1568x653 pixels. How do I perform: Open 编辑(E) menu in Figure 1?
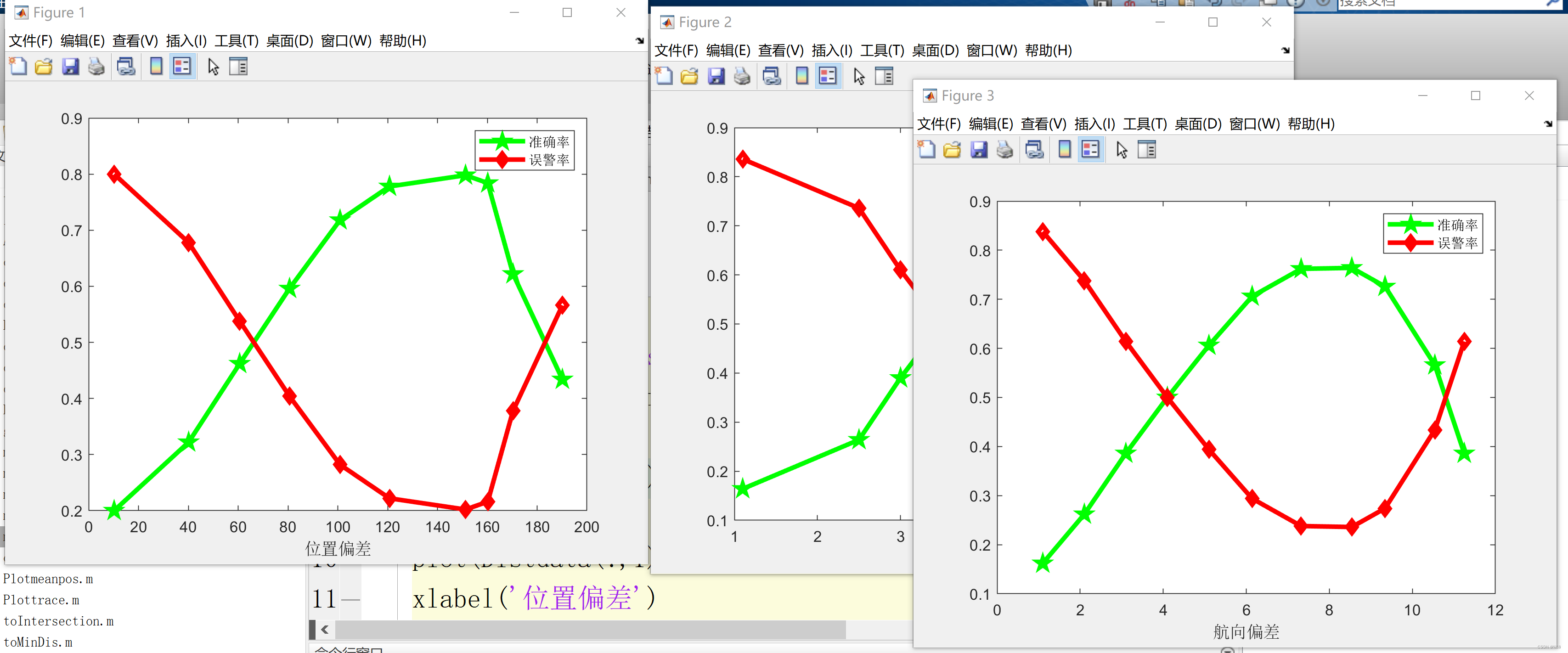tap(83, 41)
